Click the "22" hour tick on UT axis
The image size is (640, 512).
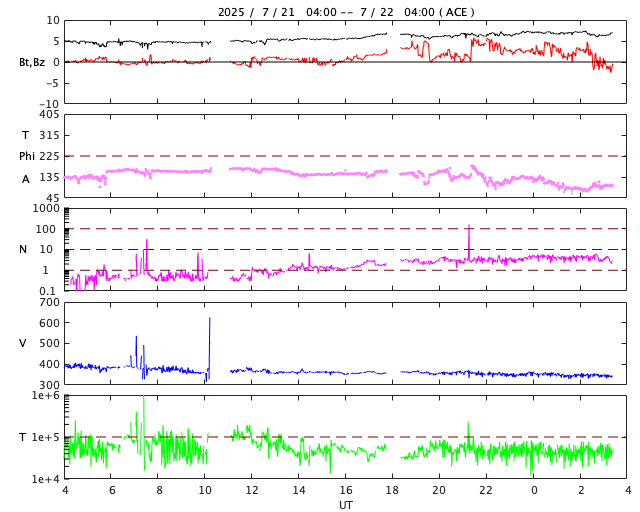coord(486,490)
